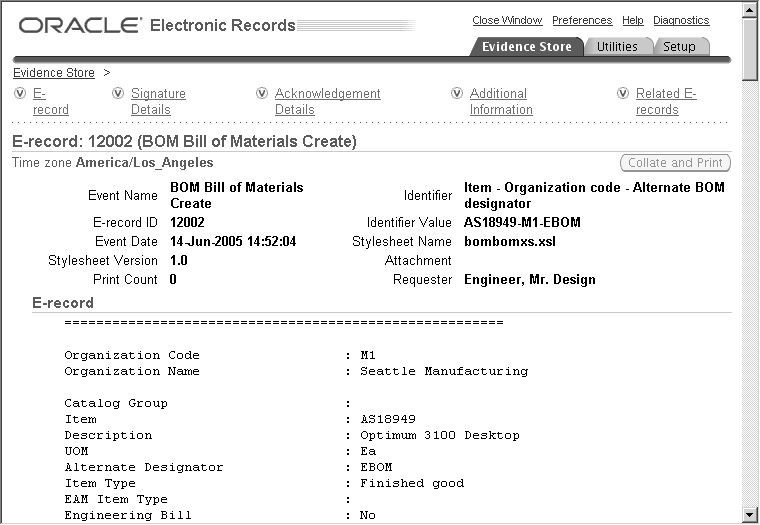The height and width of the screenshot is (525, 760).
Task: Click the Alternate Designator value EBOM
Action: tap(376, 467)
